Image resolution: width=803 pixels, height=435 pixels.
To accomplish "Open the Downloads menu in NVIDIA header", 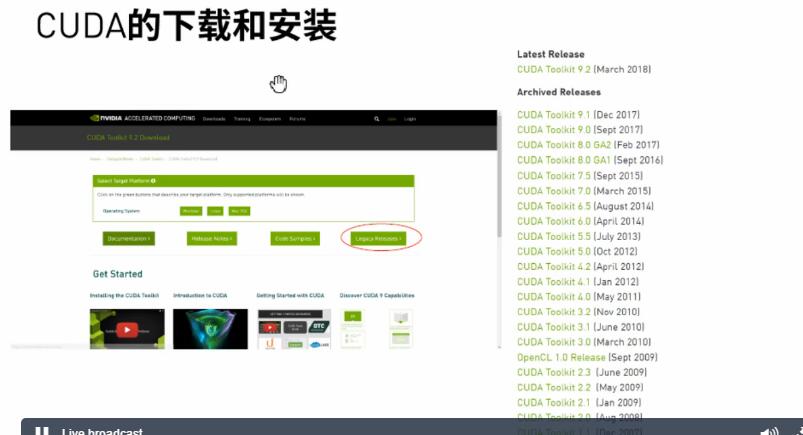I will 214,118.
